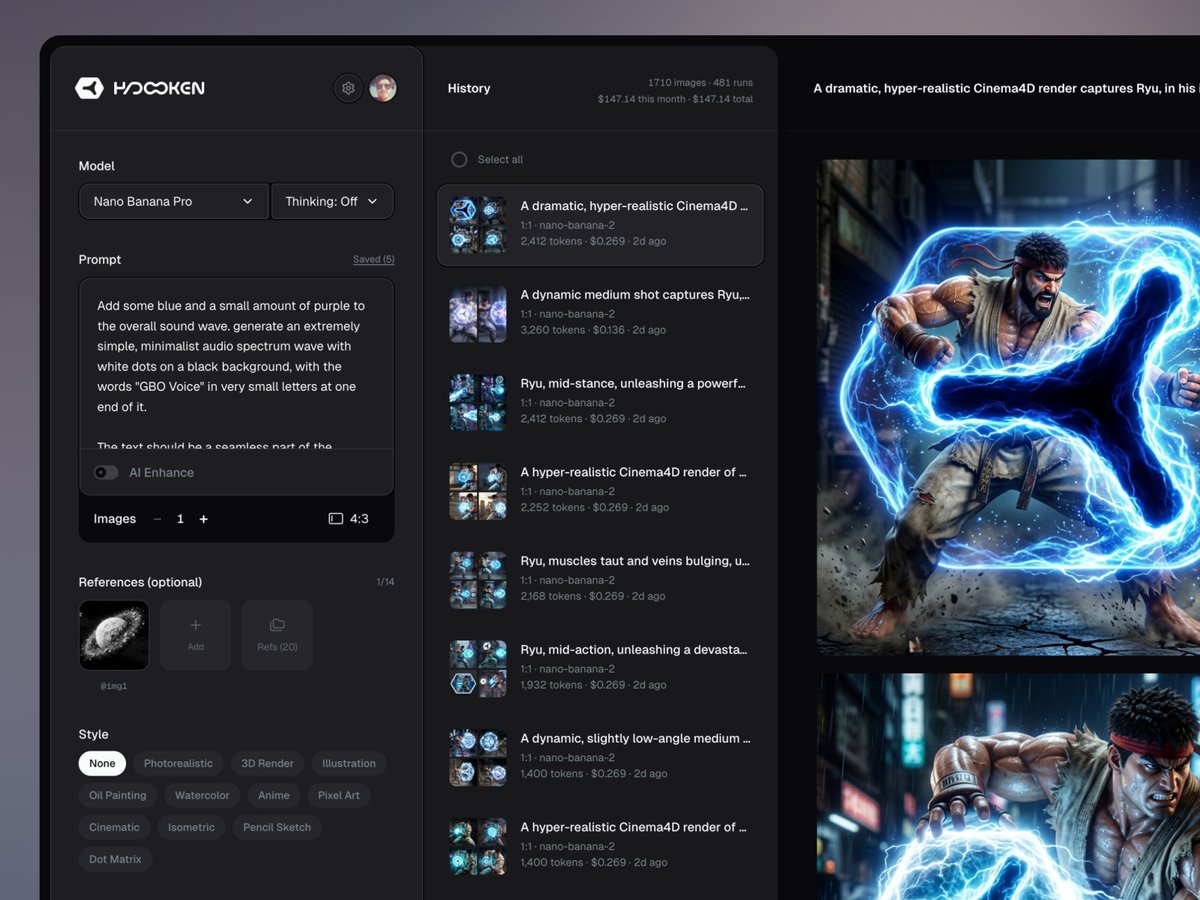Select the Oil Painting style chip
Screen dimensions: 1200x900
pyautogui.click(x=117, y=795)
